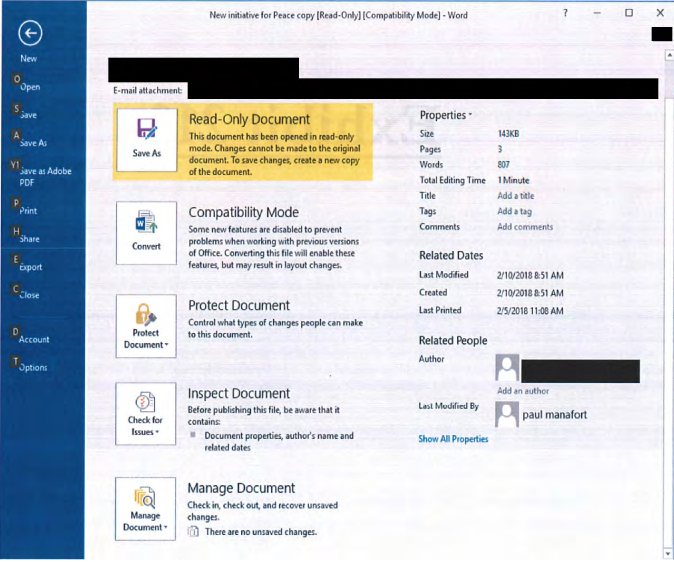This screenshot has width=674, height=562.
Task: Click the back arrow circle icon
Action: point(30,33)
